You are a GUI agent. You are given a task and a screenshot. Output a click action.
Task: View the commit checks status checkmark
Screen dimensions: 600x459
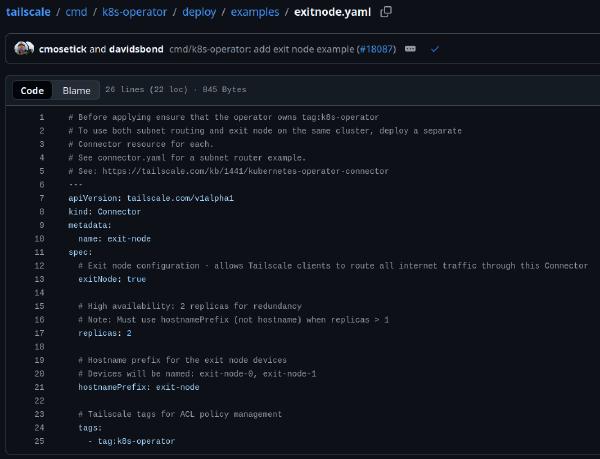click(x=434, y=49)
